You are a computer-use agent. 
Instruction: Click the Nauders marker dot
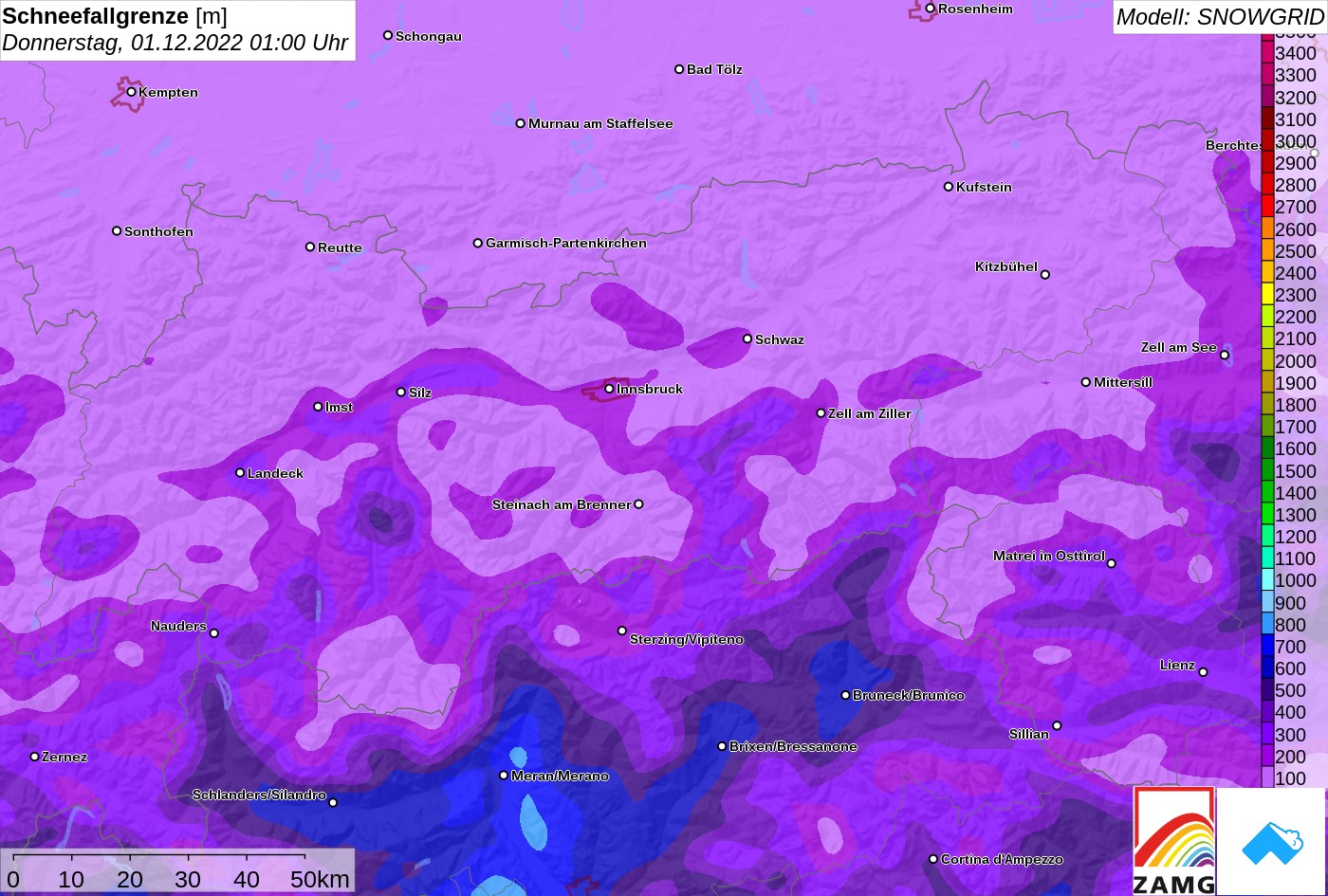(x=214, y=633)
